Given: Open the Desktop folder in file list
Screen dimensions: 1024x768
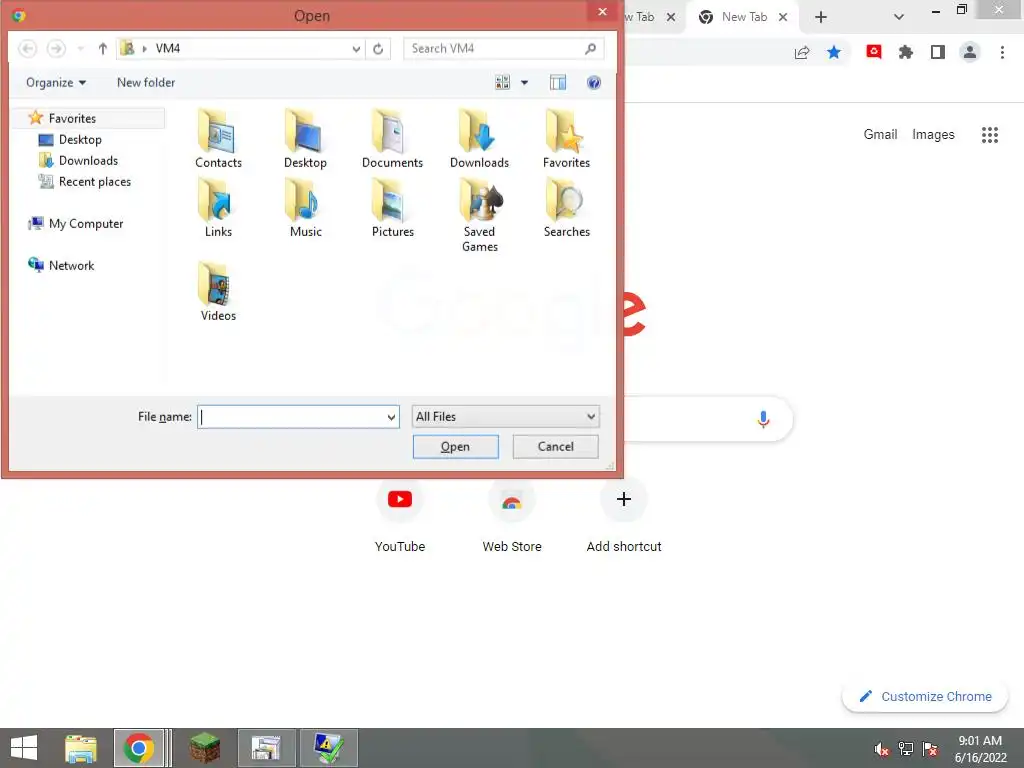Looking at the screenshot, I should coord(305,139).
